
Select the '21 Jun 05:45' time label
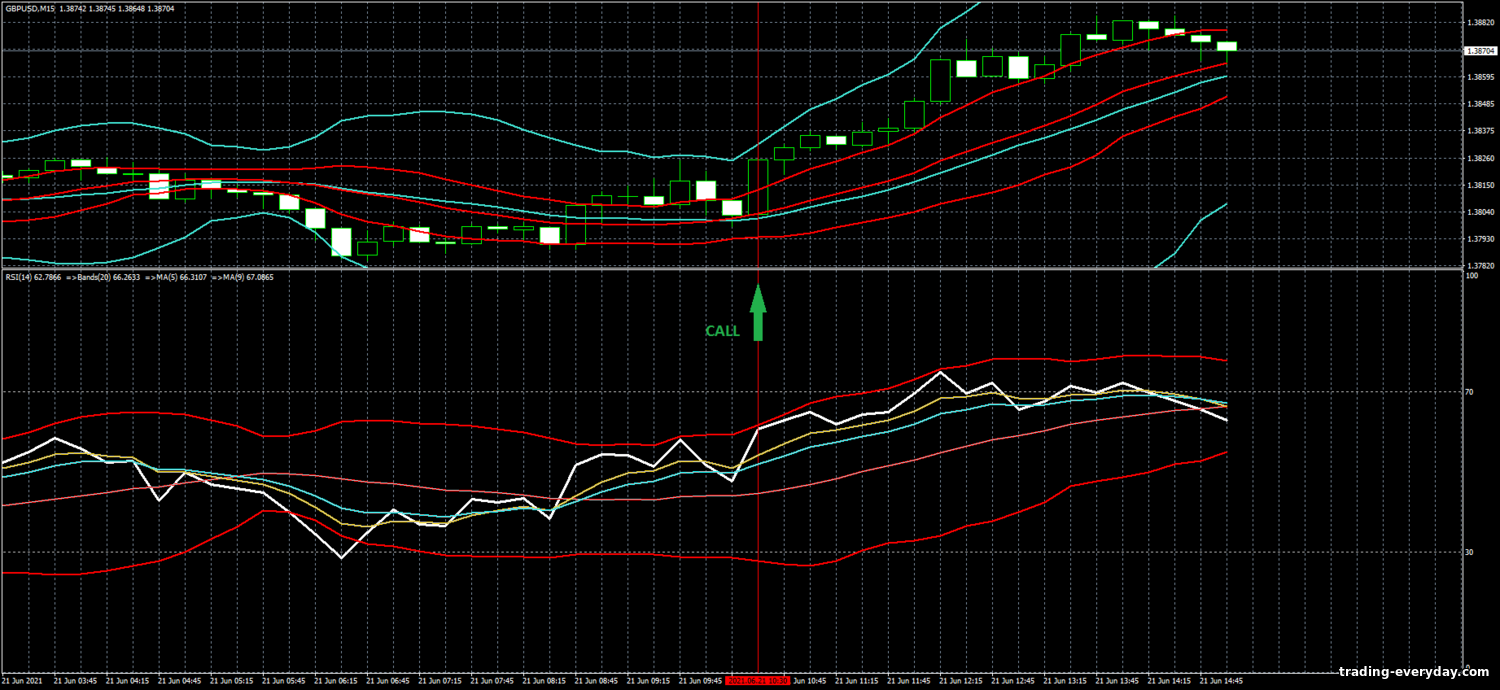[283, 681]
